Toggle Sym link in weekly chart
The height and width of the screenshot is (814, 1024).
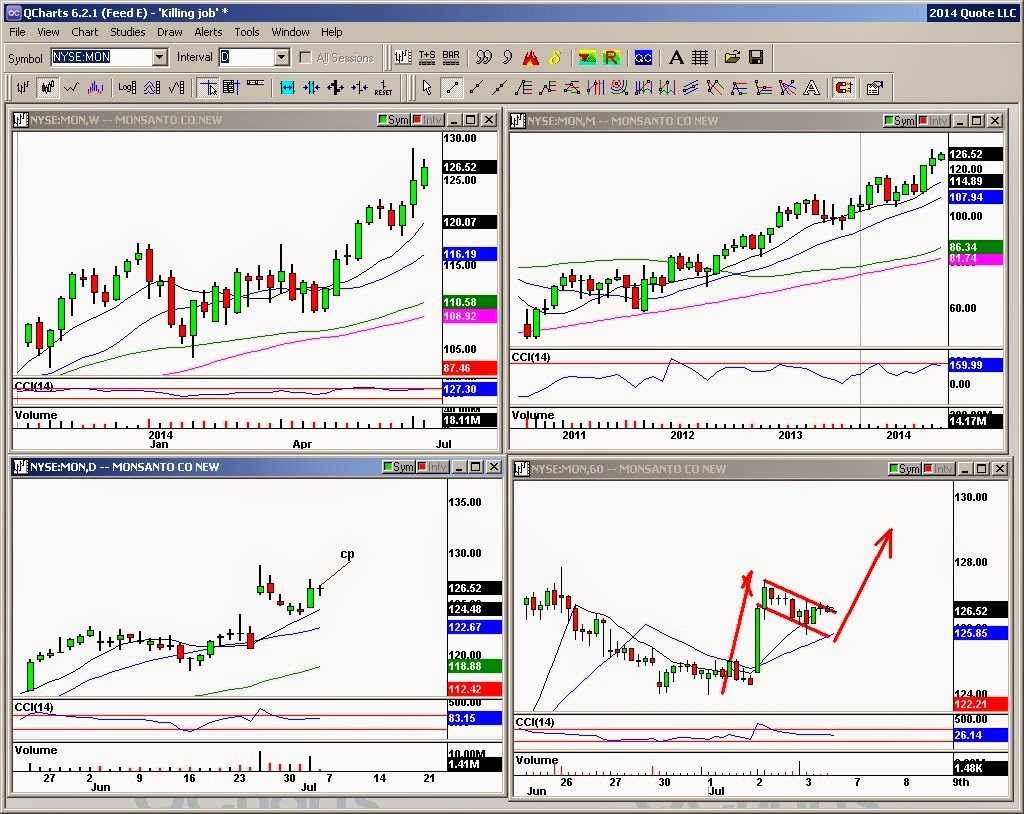[394, 120]
